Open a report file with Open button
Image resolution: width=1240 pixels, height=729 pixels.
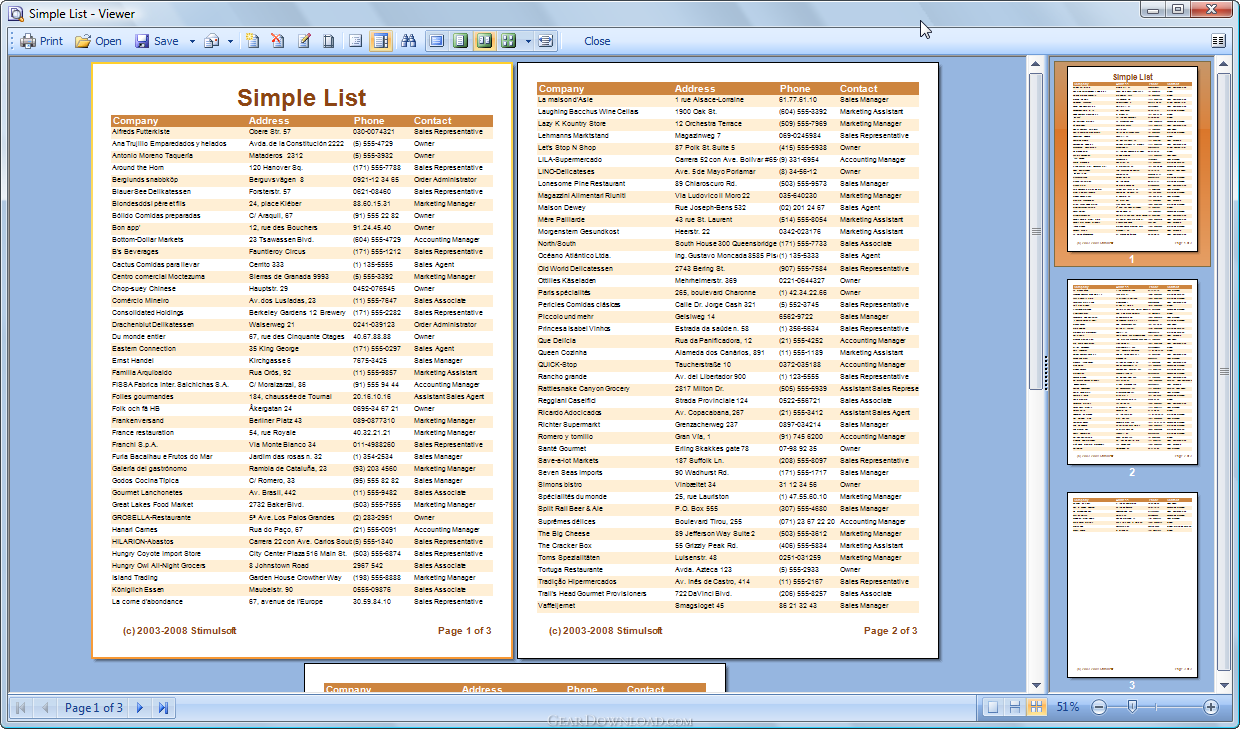pyautogui.click(x=98, y=41)
